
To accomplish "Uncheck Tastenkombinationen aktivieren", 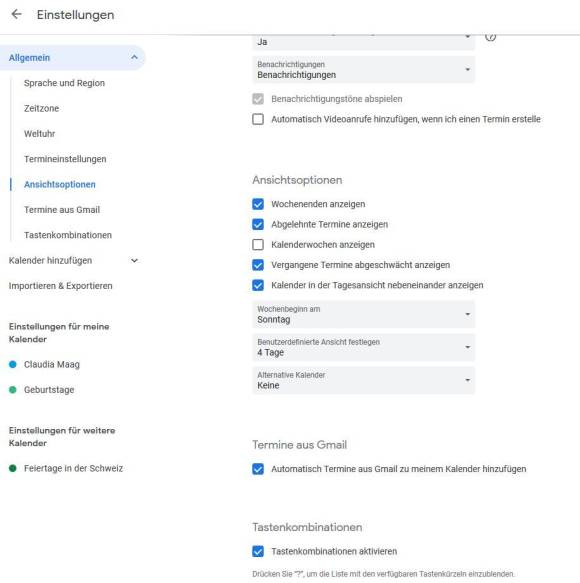I will [x=258, y=551].
